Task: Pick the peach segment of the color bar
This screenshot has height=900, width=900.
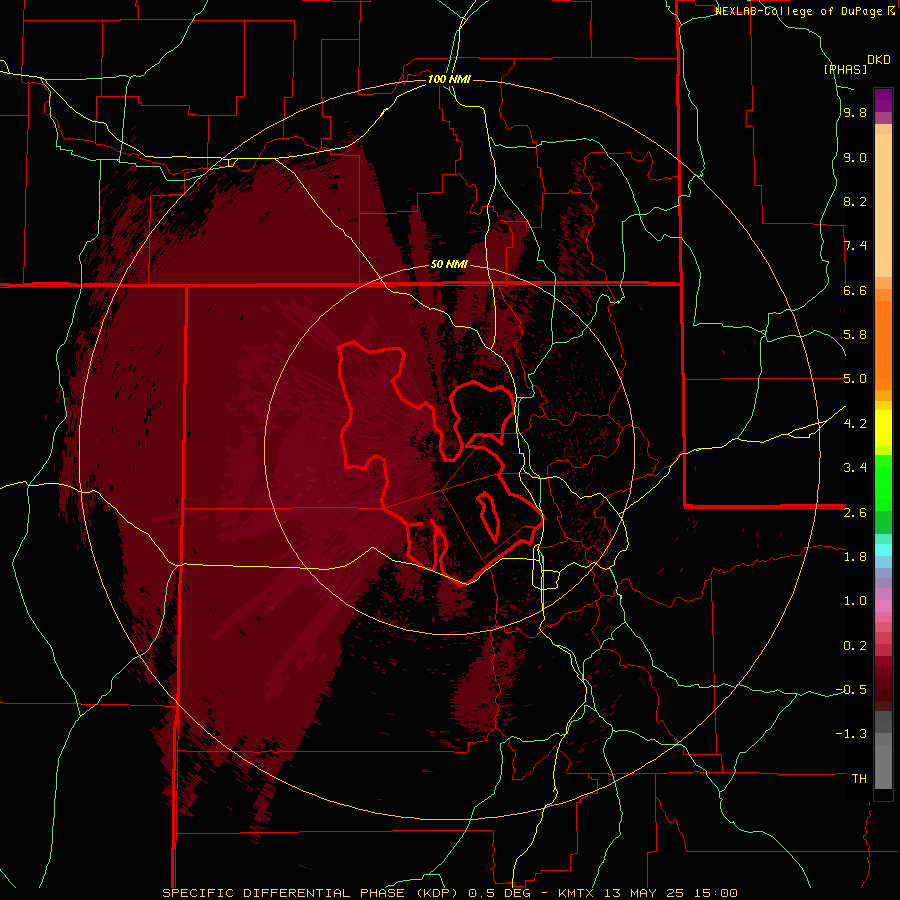Action: coord(883,205)
